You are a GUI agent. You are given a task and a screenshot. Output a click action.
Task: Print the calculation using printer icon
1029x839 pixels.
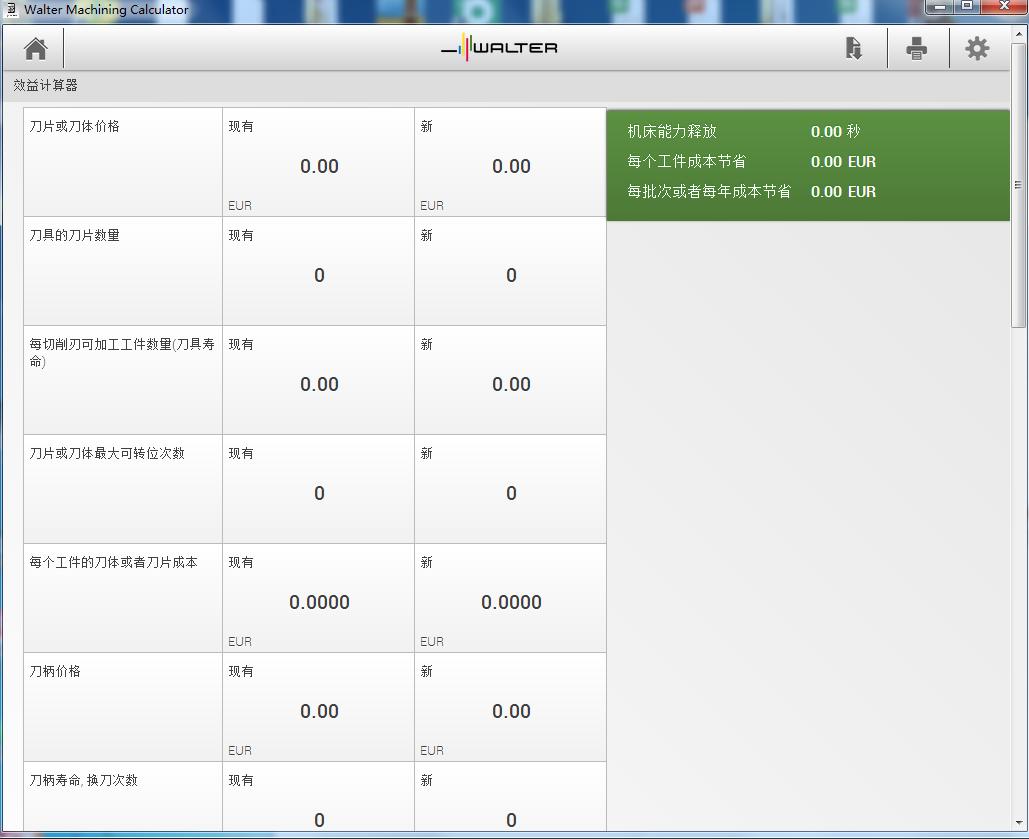[x=916, y=48]
